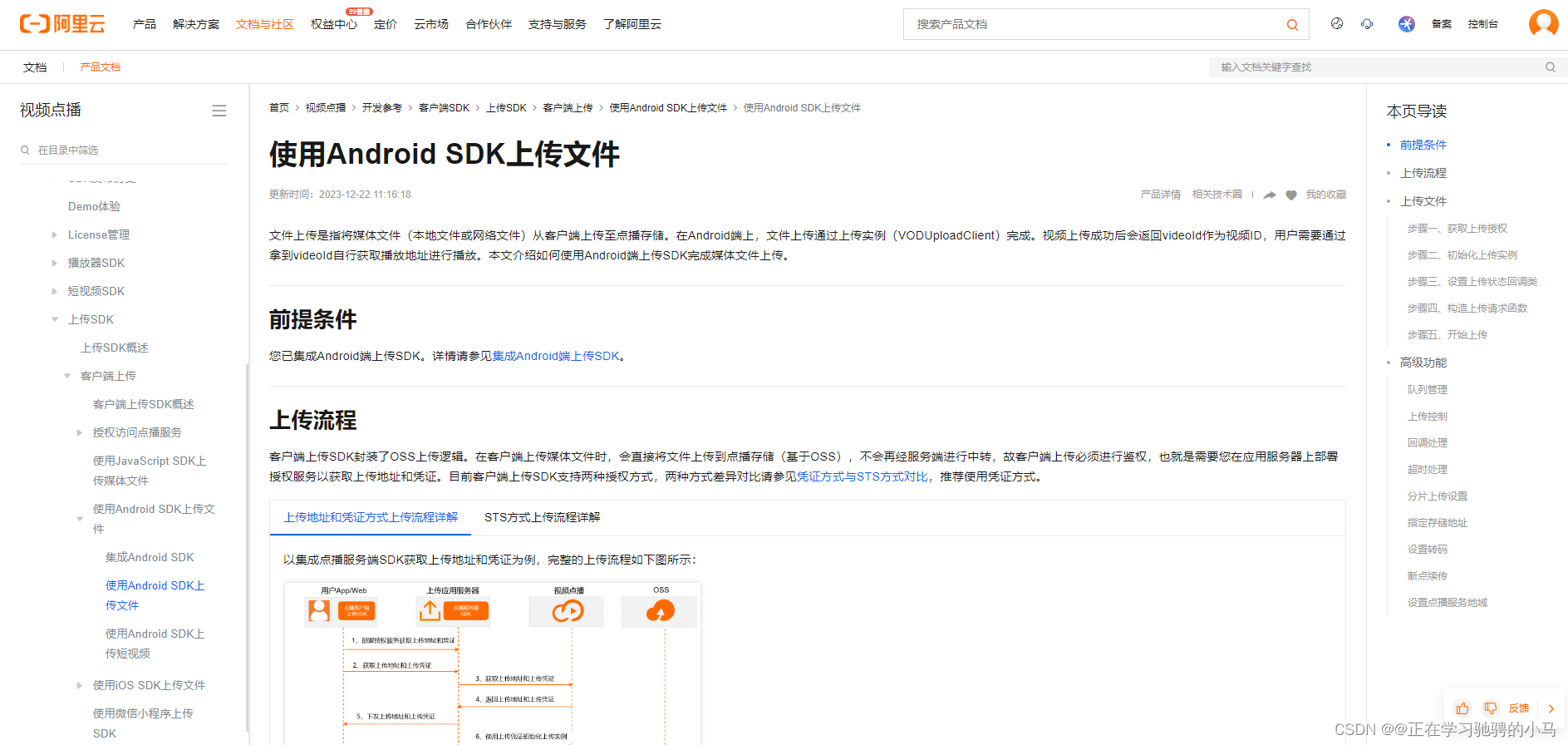This screenshot has height=745, width=1568.
Task: Jump to 高级功能 in page guide
Action: tap(1423, 363)
